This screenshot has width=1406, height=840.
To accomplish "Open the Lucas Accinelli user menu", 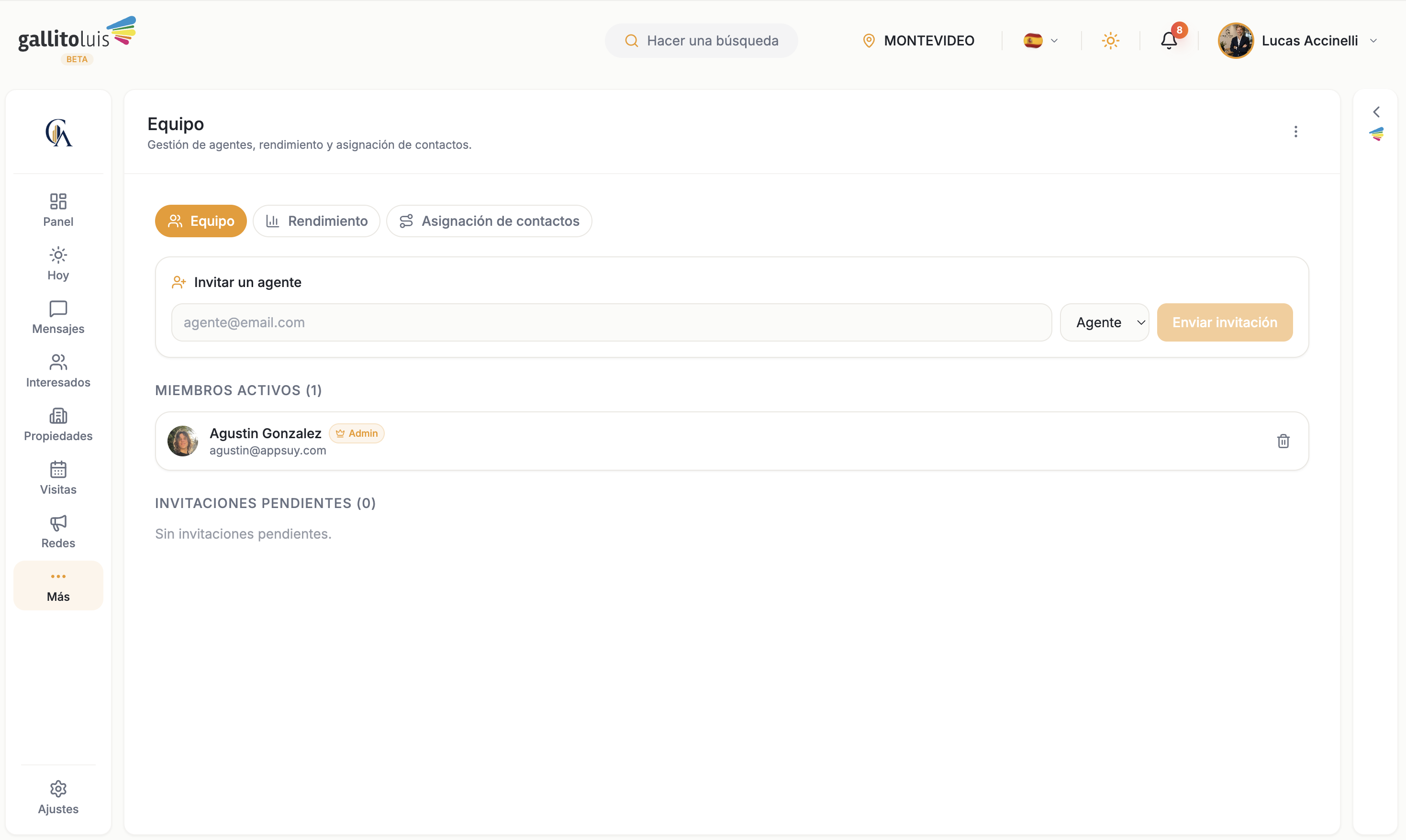I will coord(1297,40).
